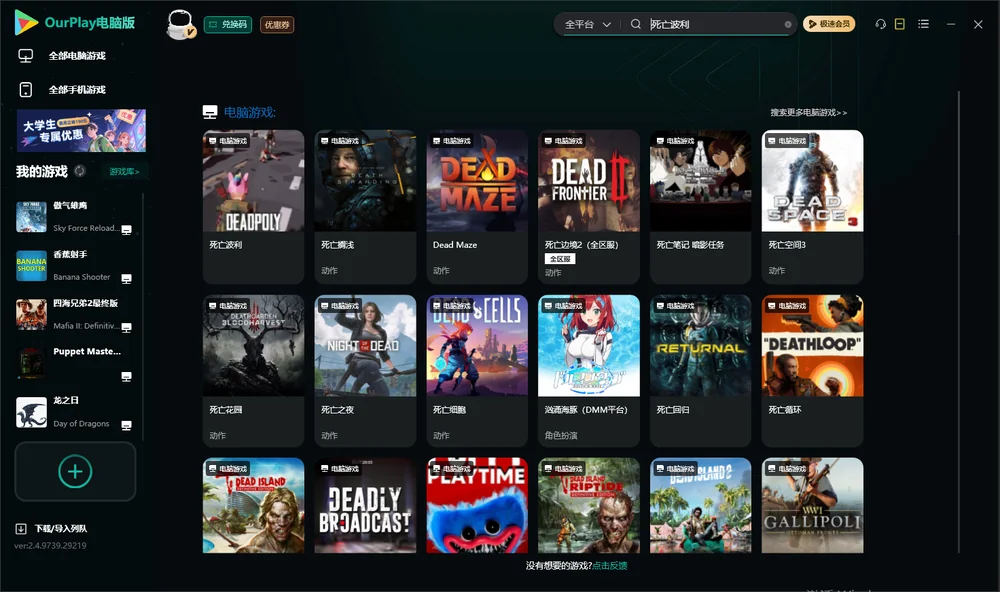Click the 死亡笔记 暗影任务 game title
Screen dimensions: 1000x592
click(690, 245)
